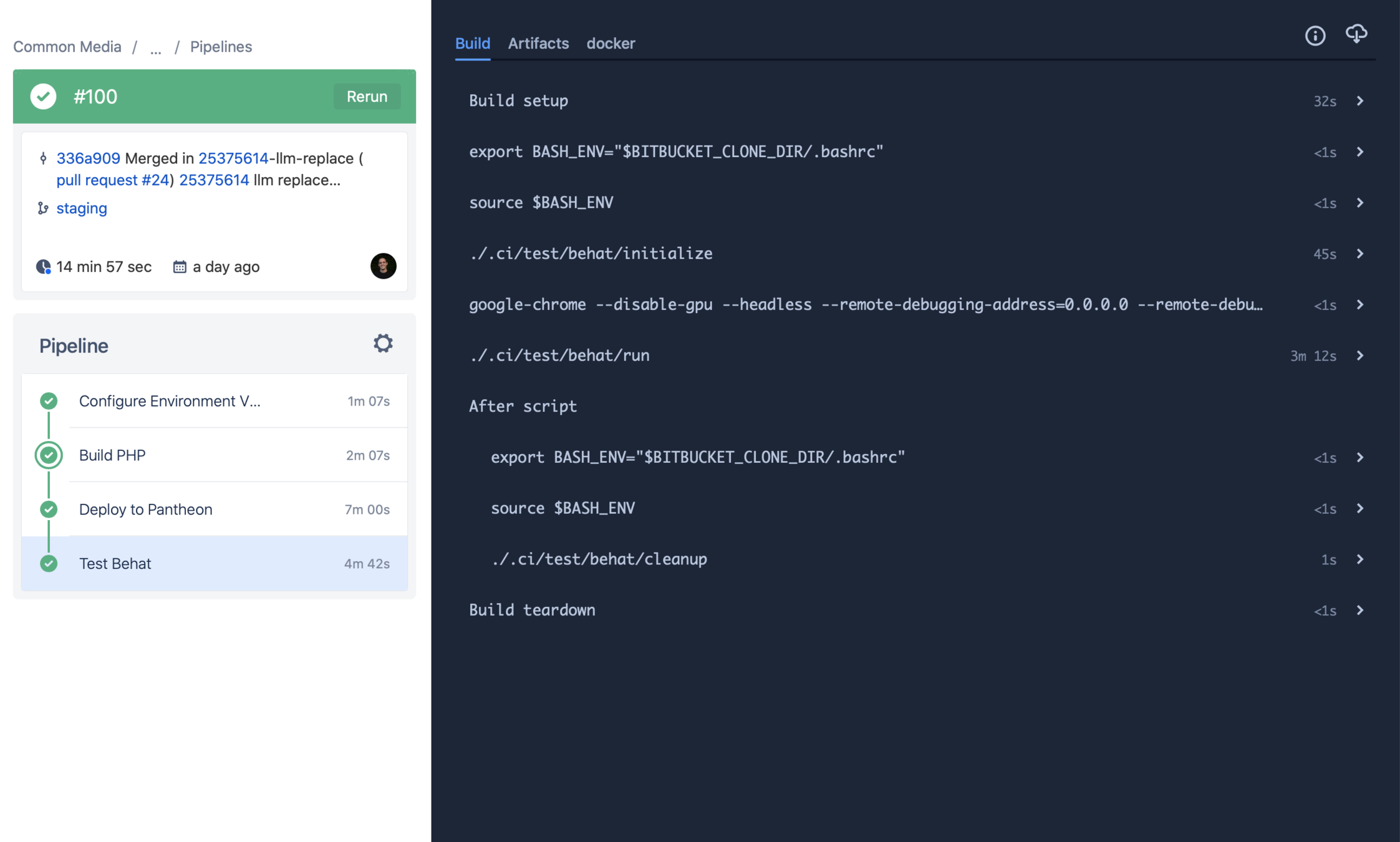Click the commit icon beside 336a909

click(x=43, y=158)
